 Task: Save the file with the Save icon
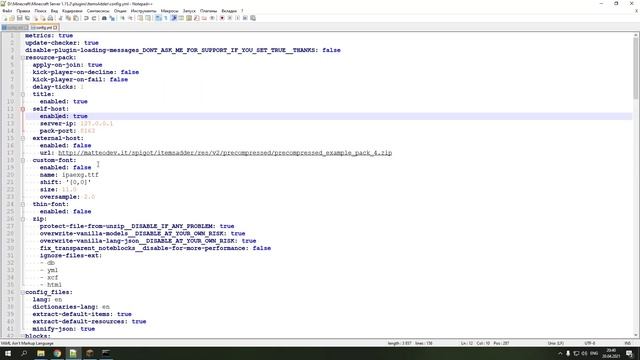[20, 18]
